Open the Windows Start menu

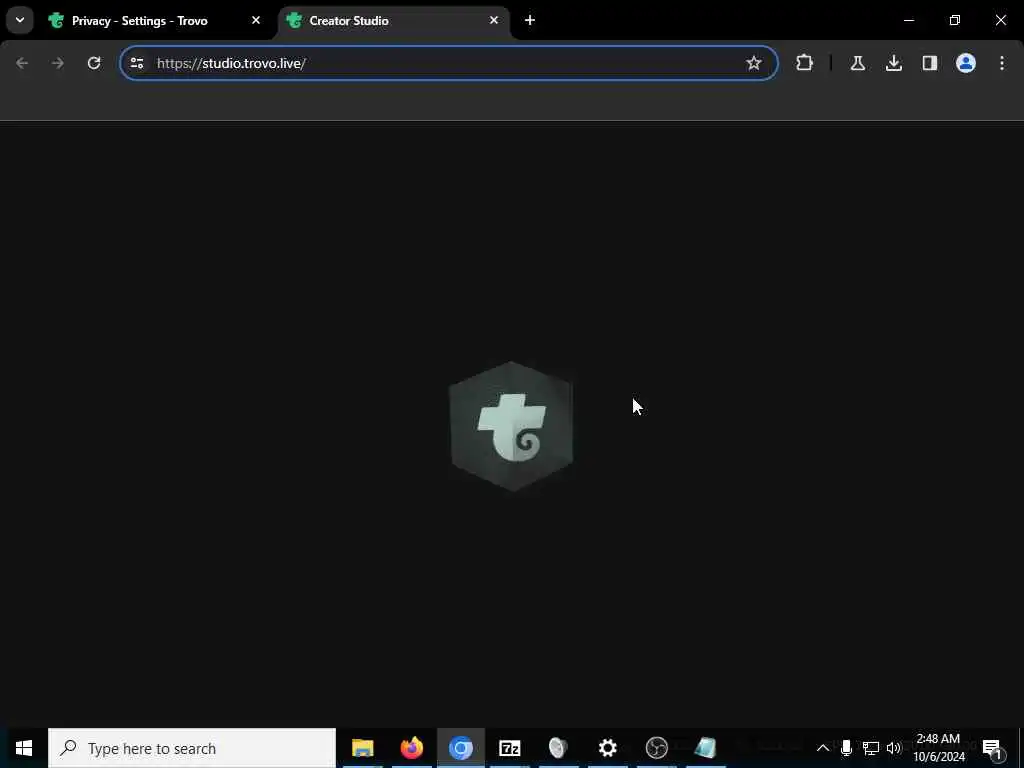pos(24,748)
